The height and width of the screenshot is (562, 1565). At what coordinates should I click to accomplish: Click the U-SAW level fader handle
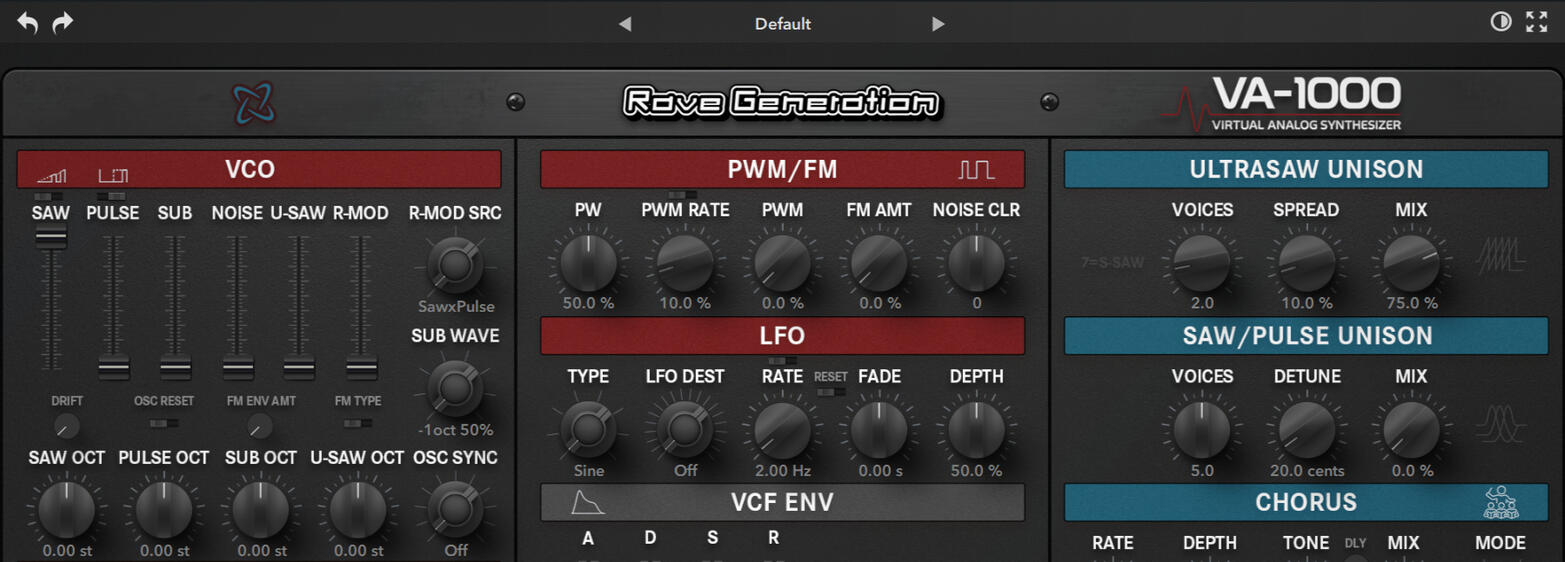(298, 368)
